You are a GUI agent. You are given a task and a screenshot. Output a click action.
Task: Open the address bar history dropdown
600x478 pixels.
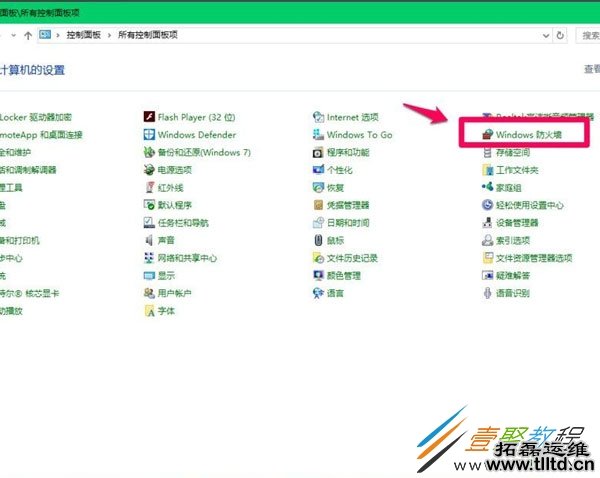point(546,36)
